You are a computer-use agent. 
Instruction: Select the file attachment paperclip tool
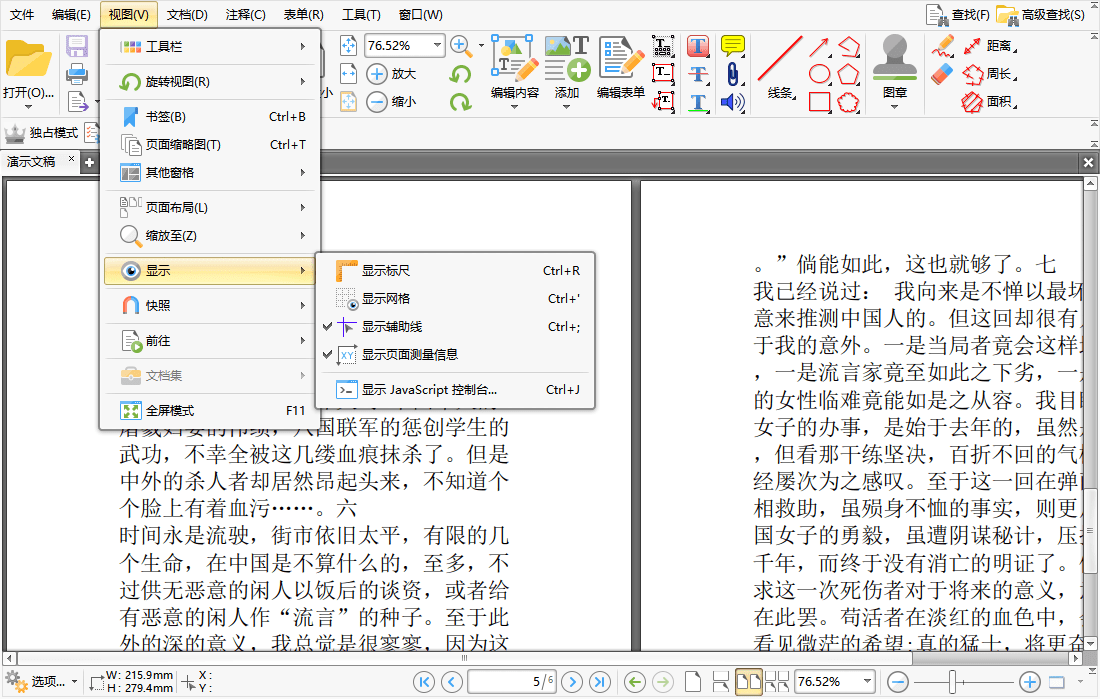(733, 74)
